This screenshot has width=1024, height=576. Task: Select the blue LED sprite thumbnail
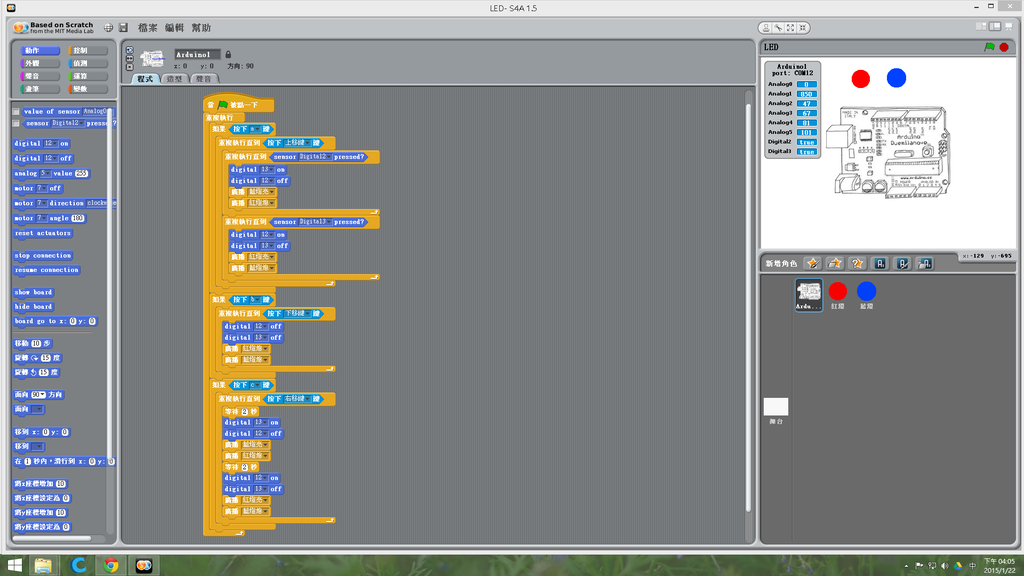[866, 294]
